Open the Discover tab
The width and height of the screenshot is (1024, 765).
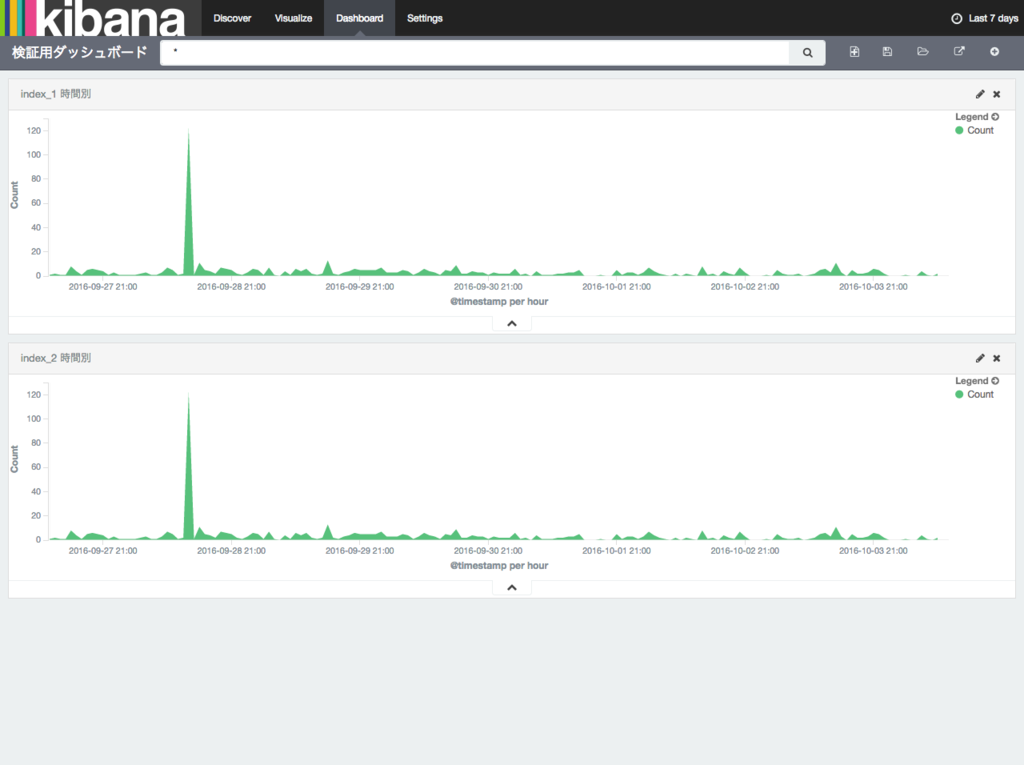232,18
